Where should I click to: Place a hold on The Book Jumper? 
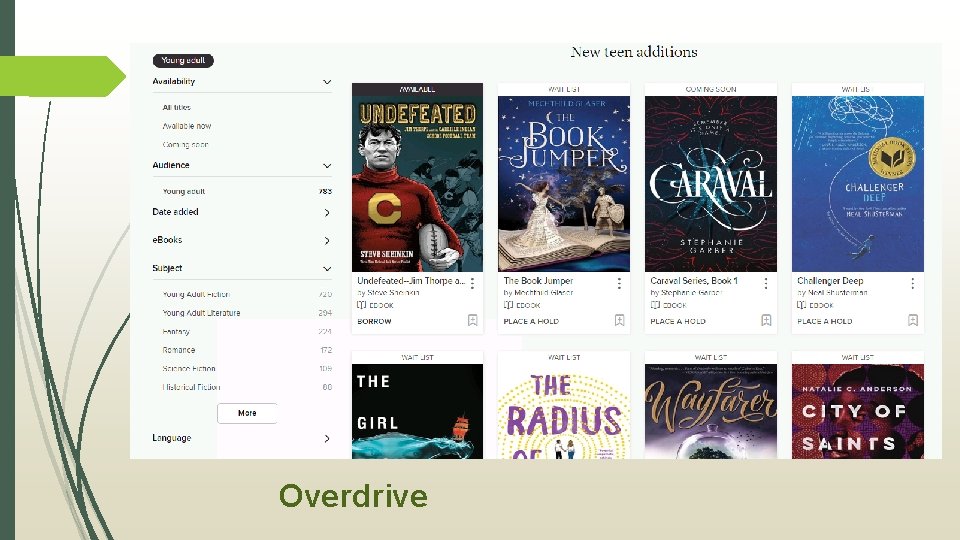(x=531, y=321)
